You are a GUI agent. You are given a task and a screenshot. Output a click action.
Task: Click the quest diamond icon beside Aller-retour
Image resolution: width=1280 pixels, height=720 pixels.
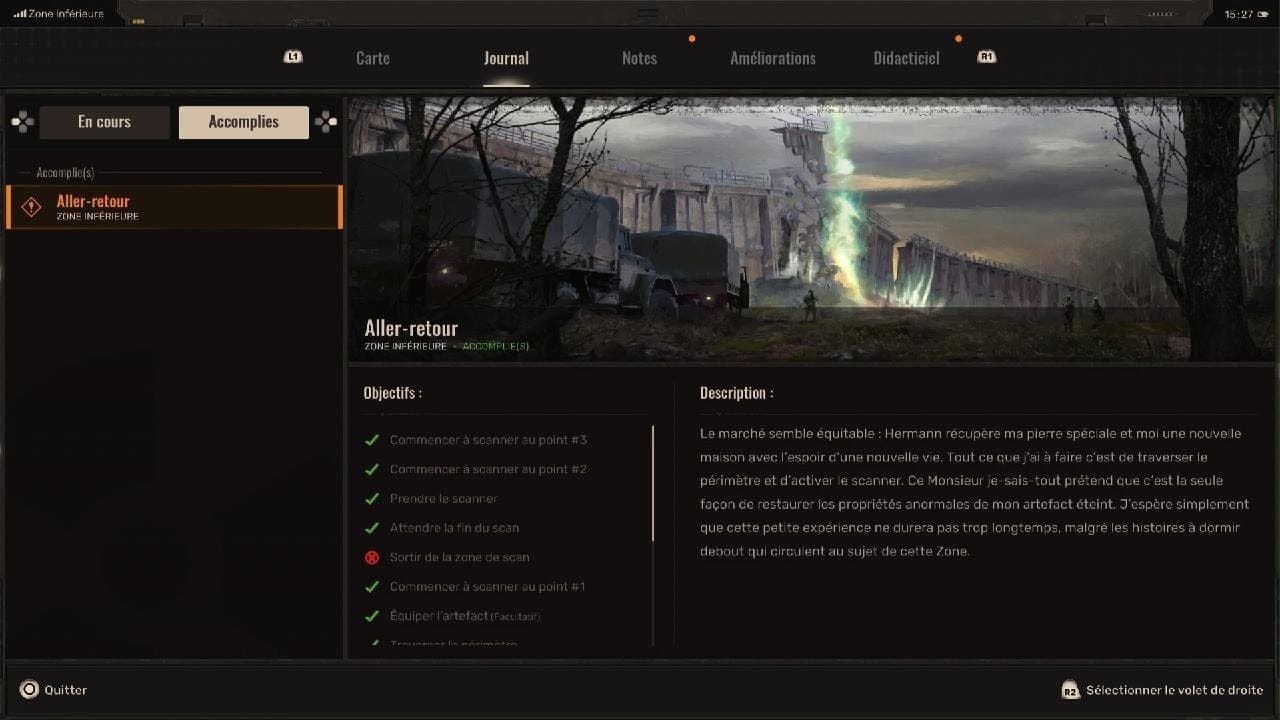pos(31,207)
